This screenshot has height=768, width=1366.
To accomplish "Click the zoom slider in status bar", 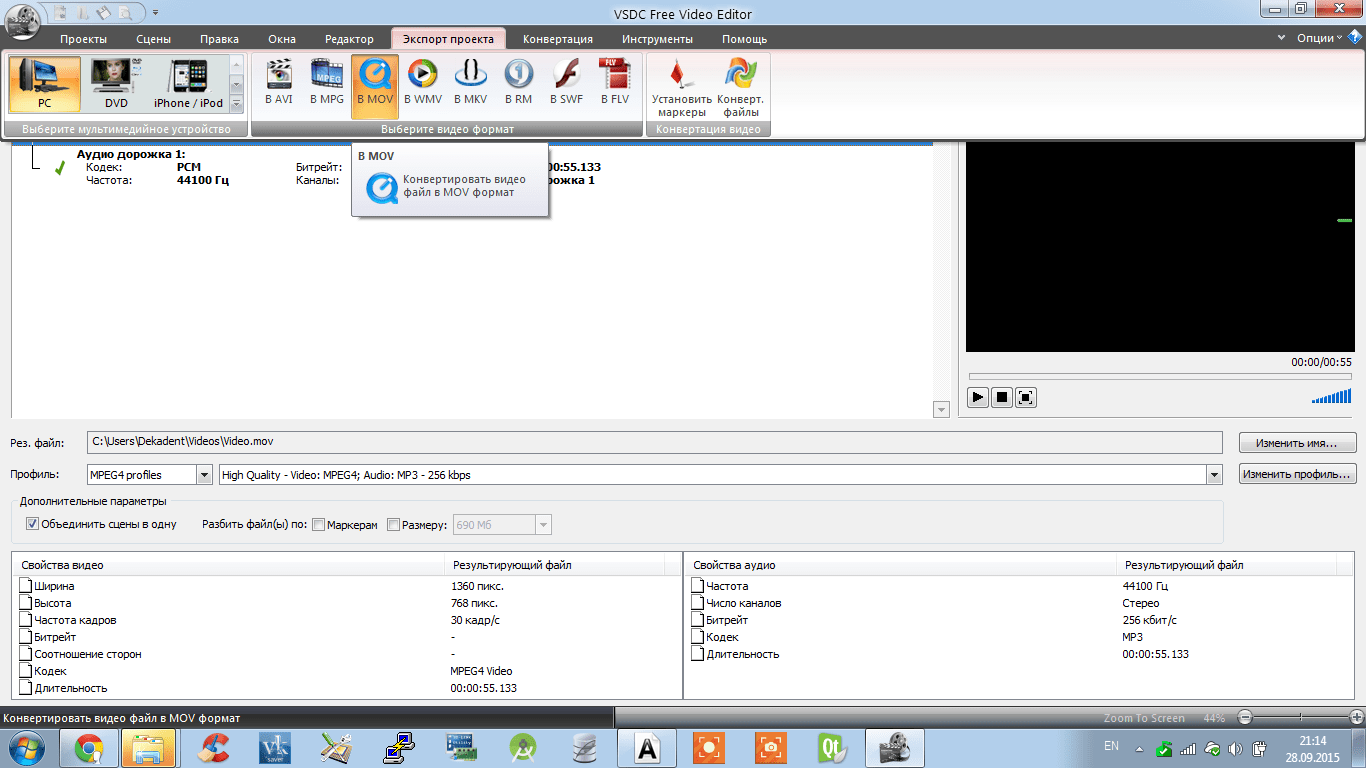I will click(1300, 718).
